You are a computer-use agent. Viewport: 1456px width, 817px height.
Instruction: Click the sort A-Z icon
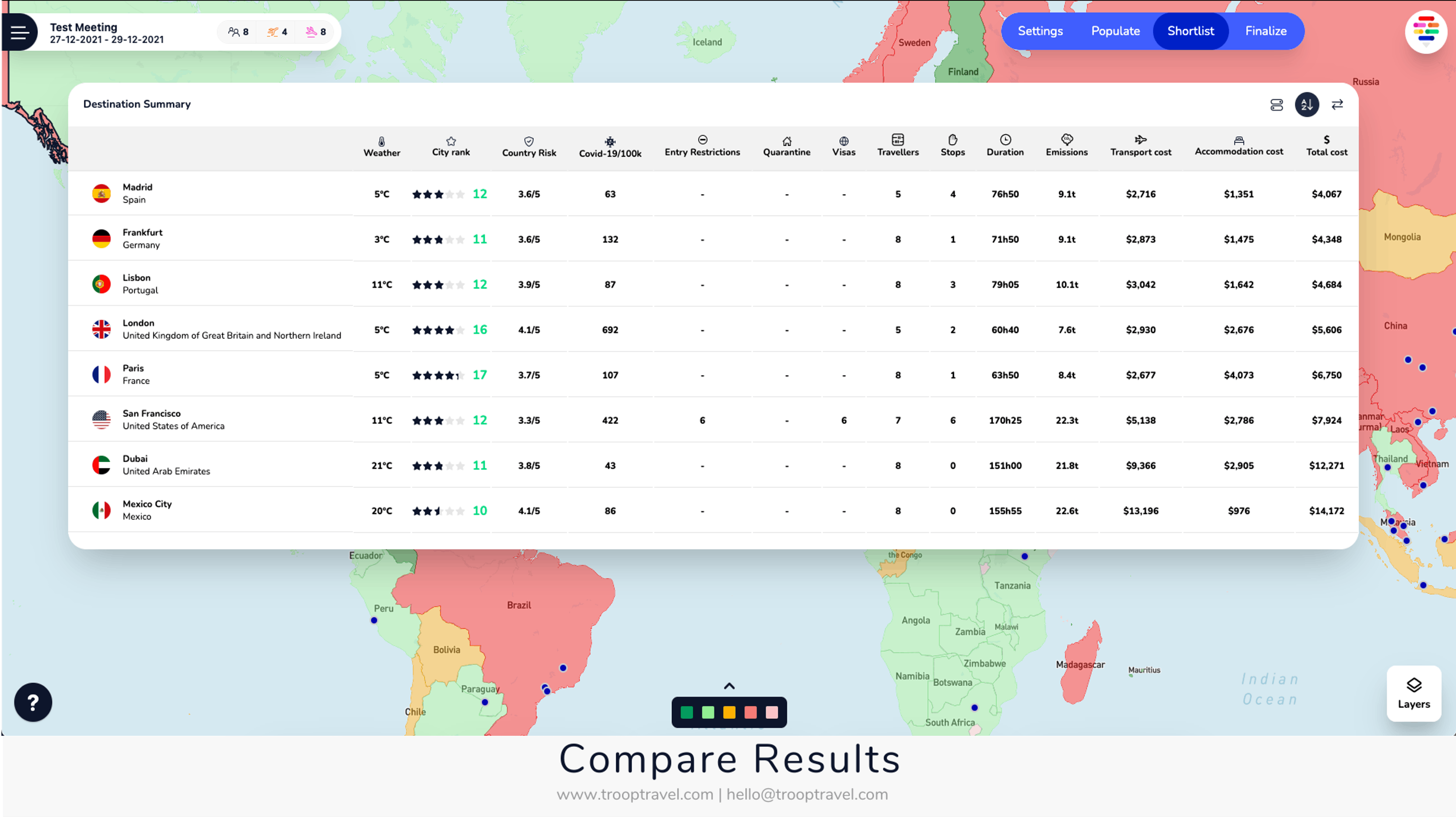[1307, 105]
